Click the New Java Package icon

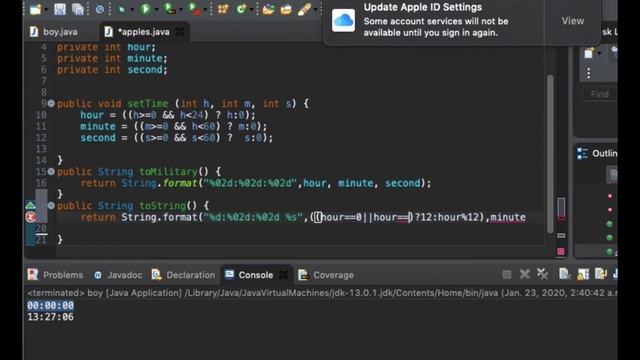click(223, 9)
